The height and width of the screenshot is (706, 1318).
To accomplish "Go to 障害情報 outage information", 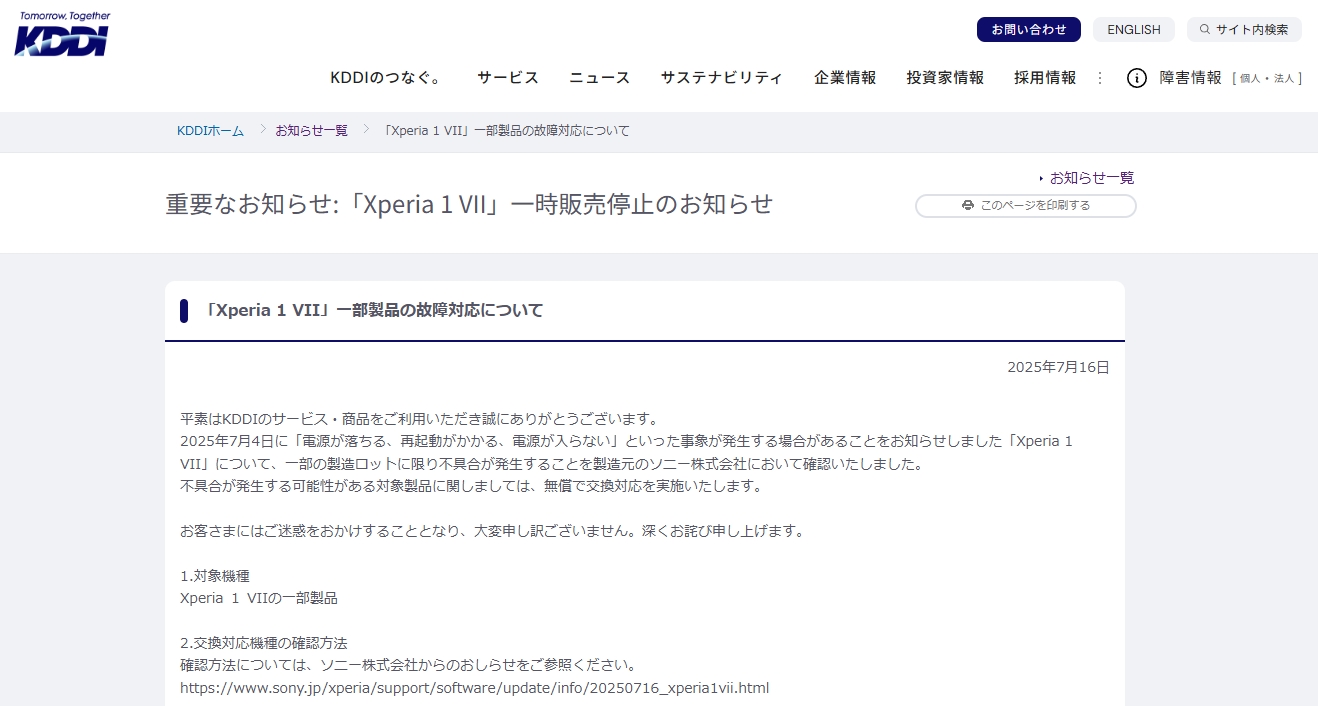I will (1191, 78).
